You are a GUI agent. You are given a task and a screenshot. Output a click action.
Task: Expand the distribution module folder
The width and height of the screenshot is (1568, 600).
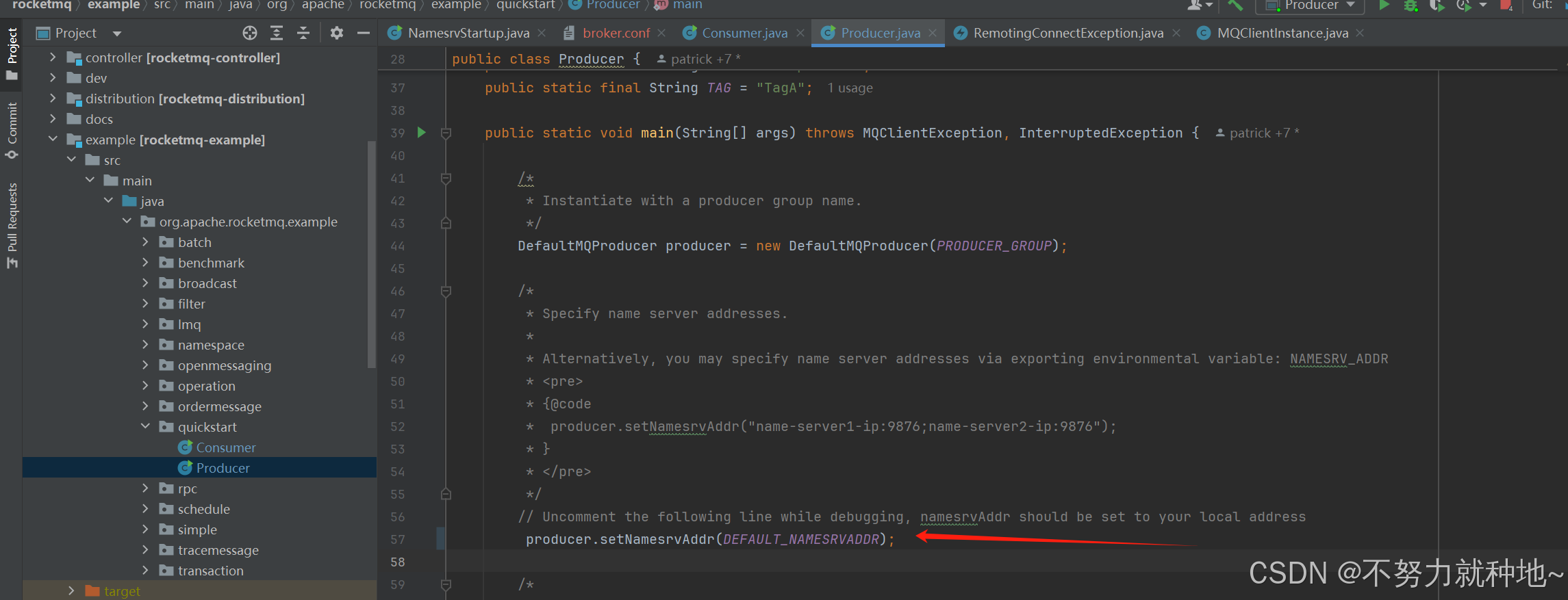53,99
